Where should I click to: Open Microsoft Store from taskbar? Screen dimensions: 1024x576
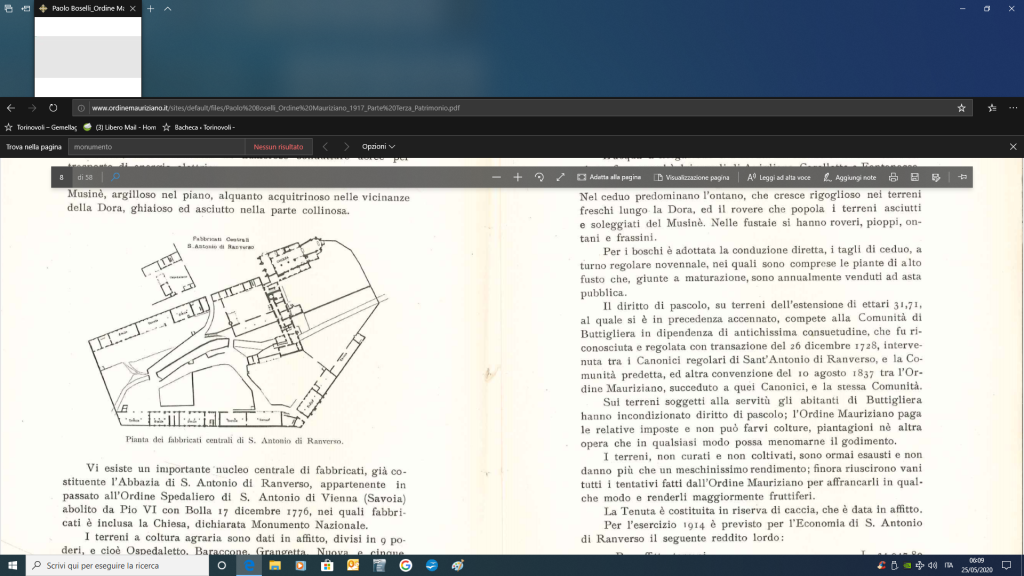327,566
